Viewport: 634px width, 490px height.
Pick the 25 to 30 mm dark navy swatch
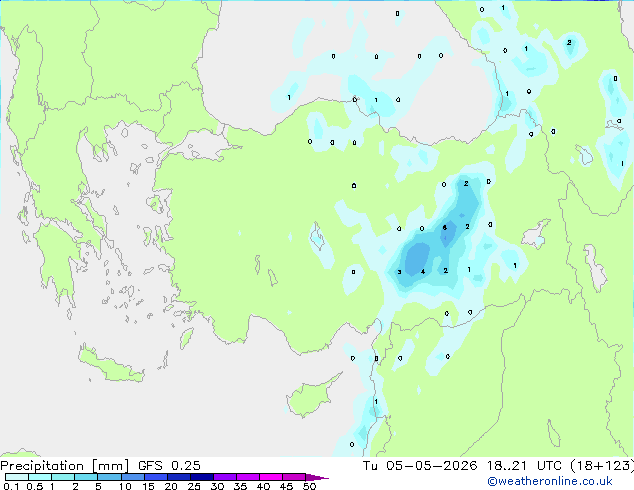[201, 477]
